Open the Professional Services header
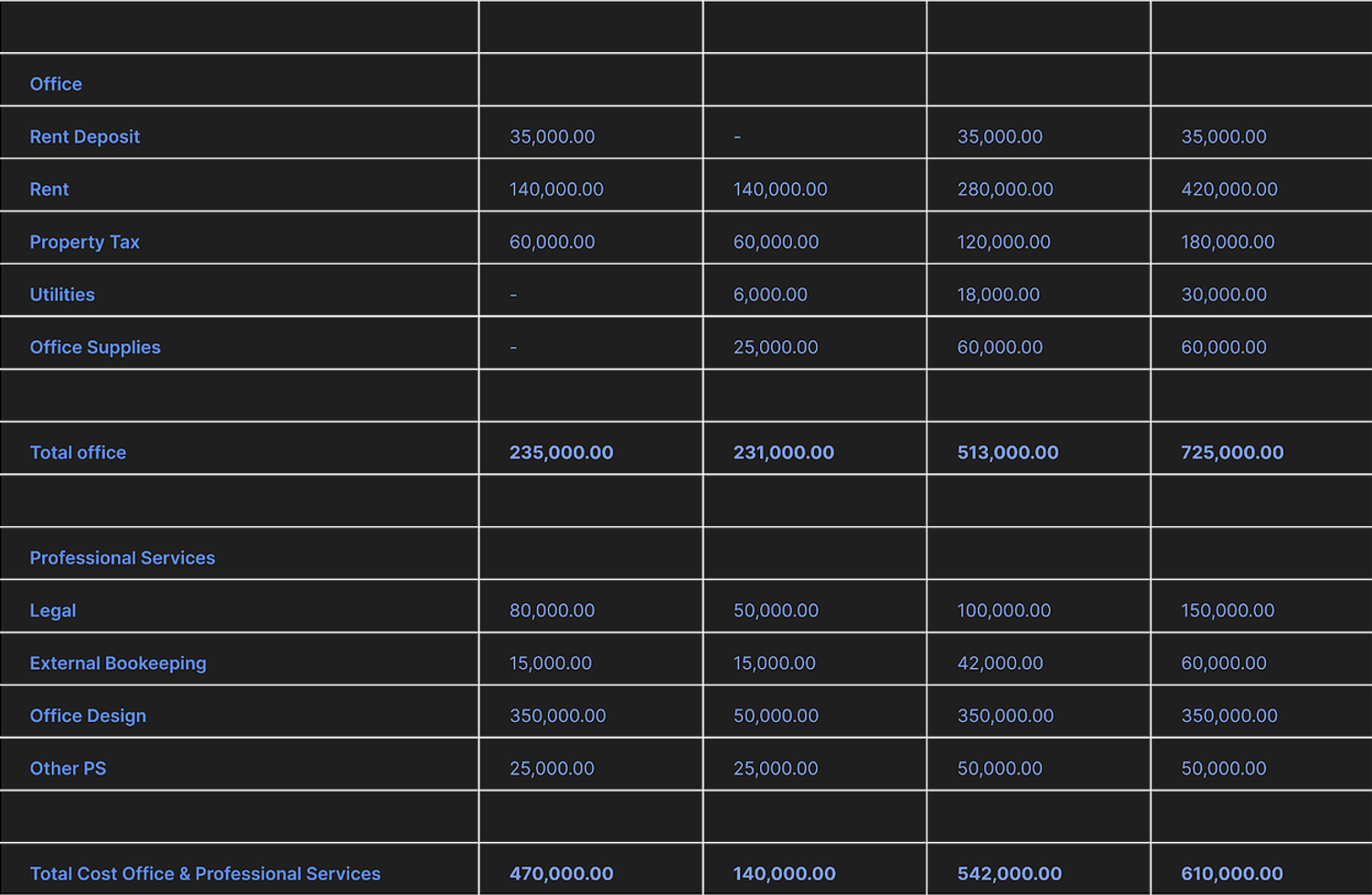The height and width of the screenshot is (895, 1372). [123, 558]
